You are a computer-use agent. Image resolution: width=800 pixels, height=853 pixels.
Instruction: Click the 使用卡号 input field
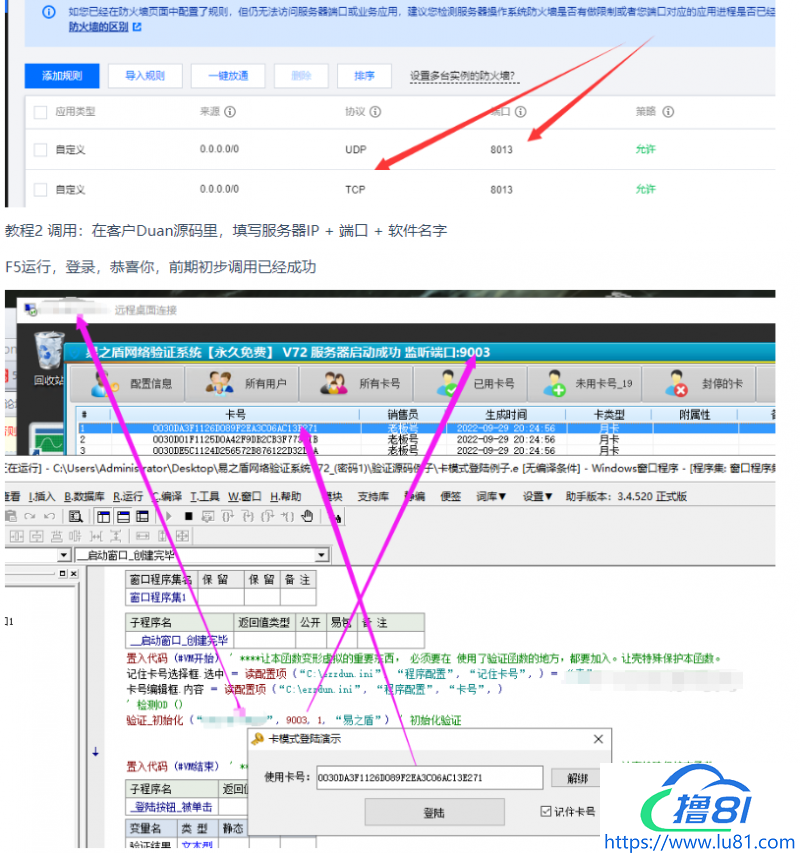coord(429,777)
